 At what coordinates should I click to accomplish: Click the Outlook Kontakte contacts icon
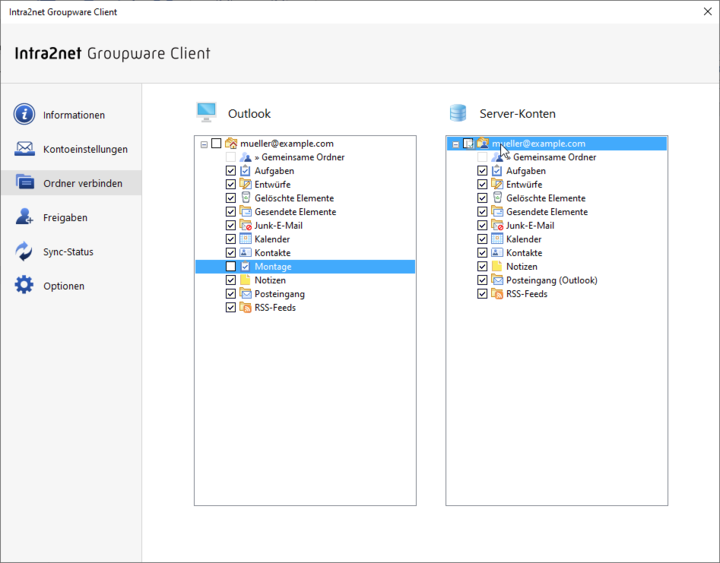pos(246,253)
